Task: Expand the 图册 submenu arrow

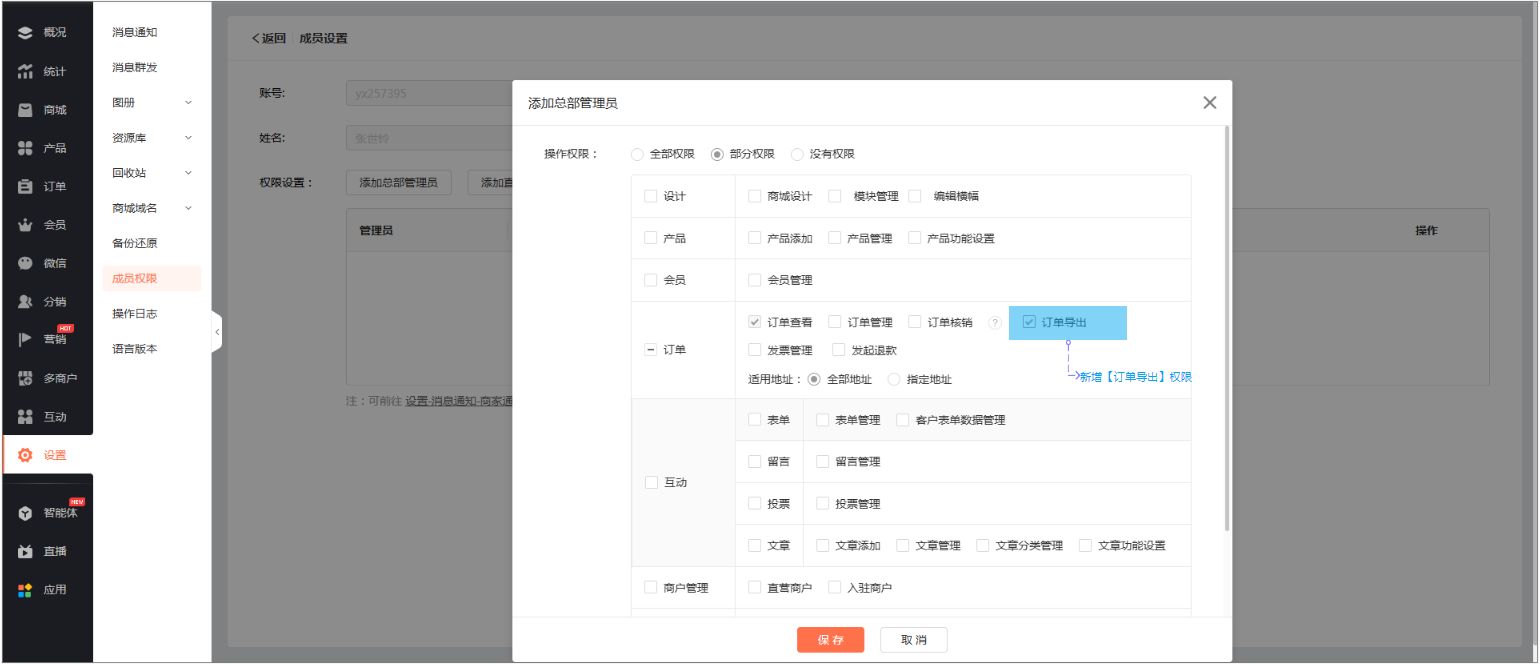Action: 188,103
